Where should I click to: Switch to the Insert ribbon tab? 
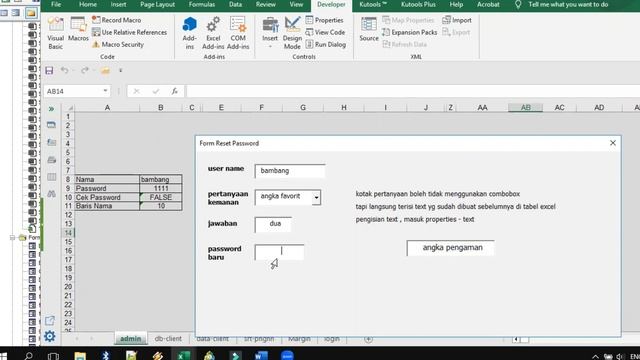[x=118, y=4]
